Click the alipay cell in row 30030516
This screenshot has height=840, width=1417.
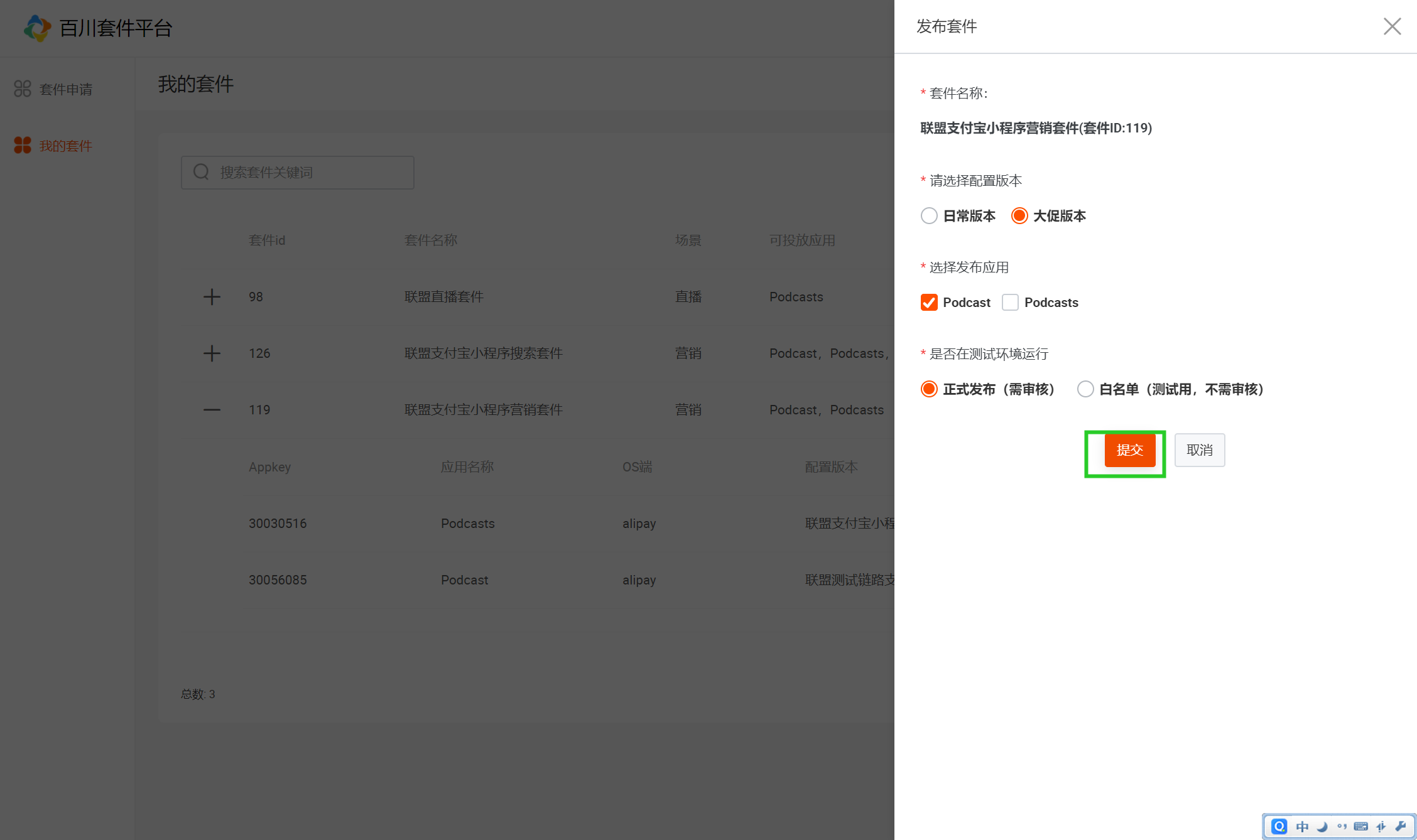pos(639,524)
